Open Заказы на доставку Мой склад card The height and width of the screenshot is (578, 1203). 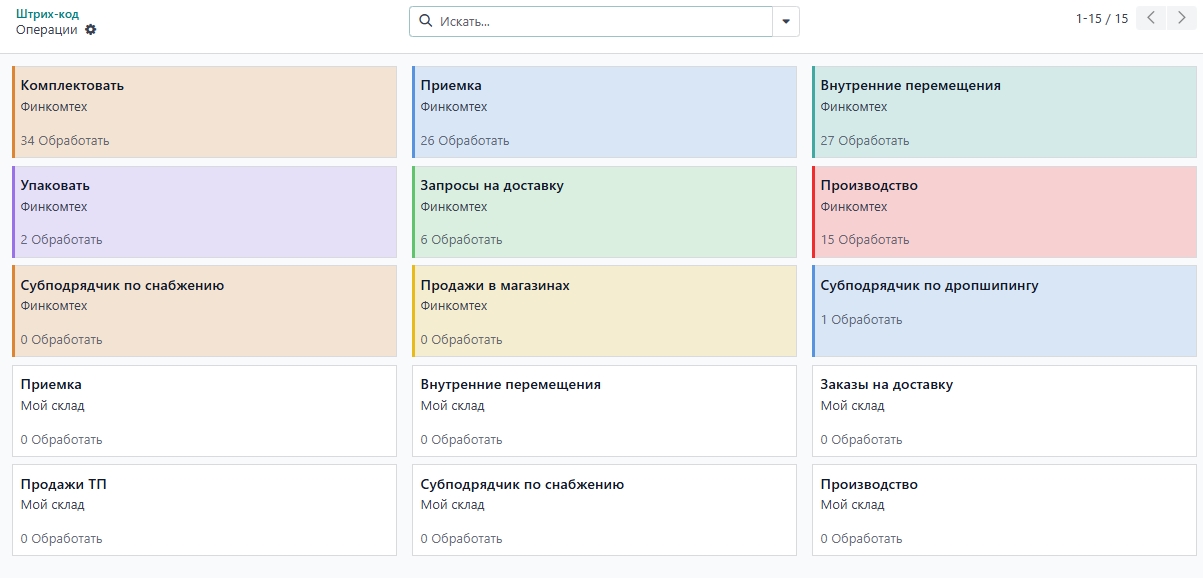point(1004,411)
